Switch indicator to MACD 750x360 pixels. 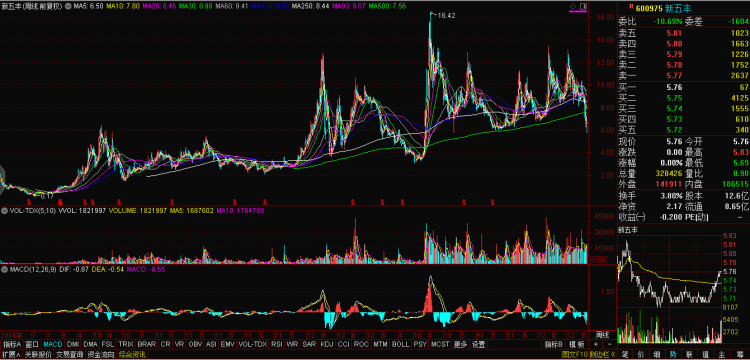[x=53, y=344]
